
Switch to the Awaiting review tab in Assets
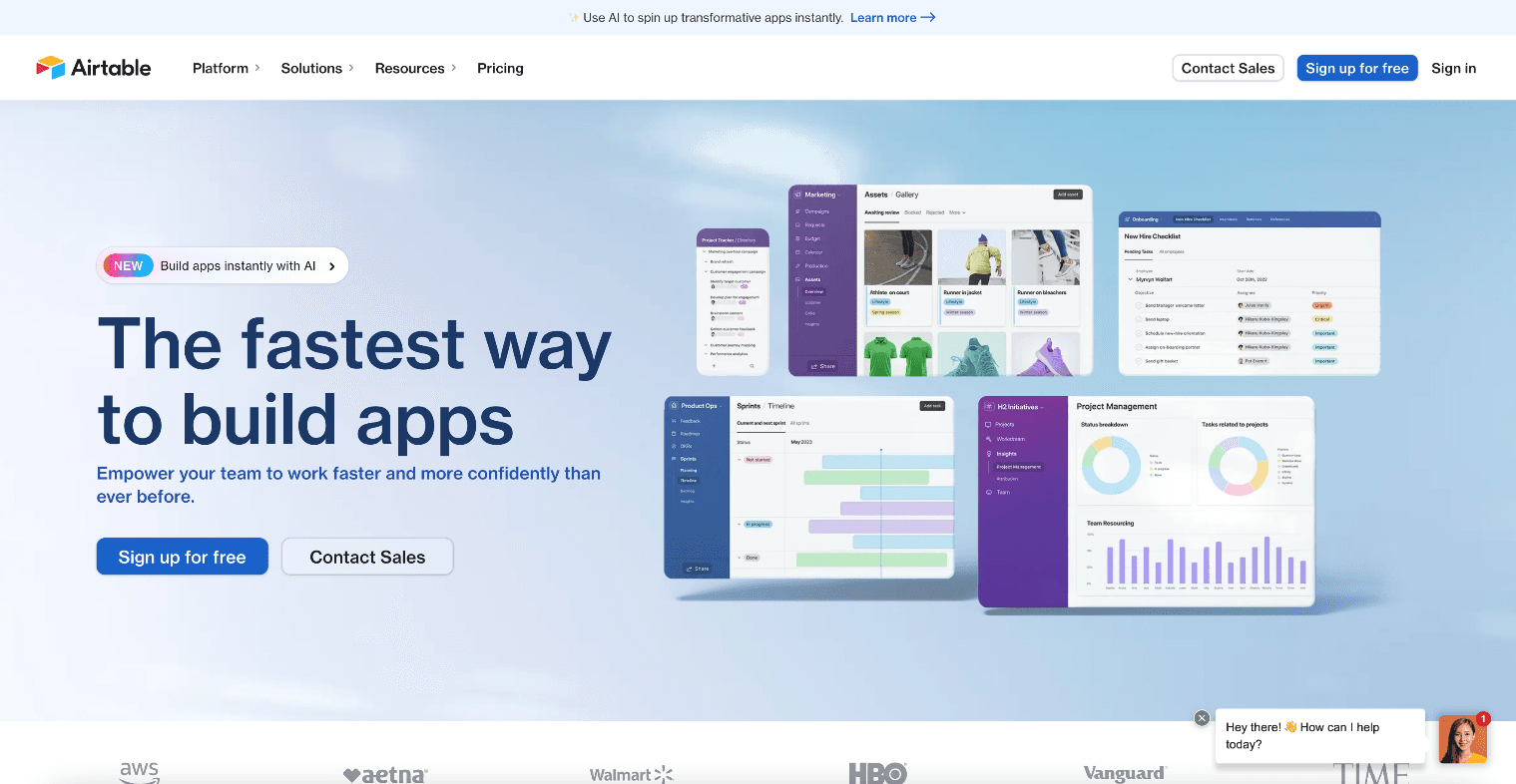[881, 212]
